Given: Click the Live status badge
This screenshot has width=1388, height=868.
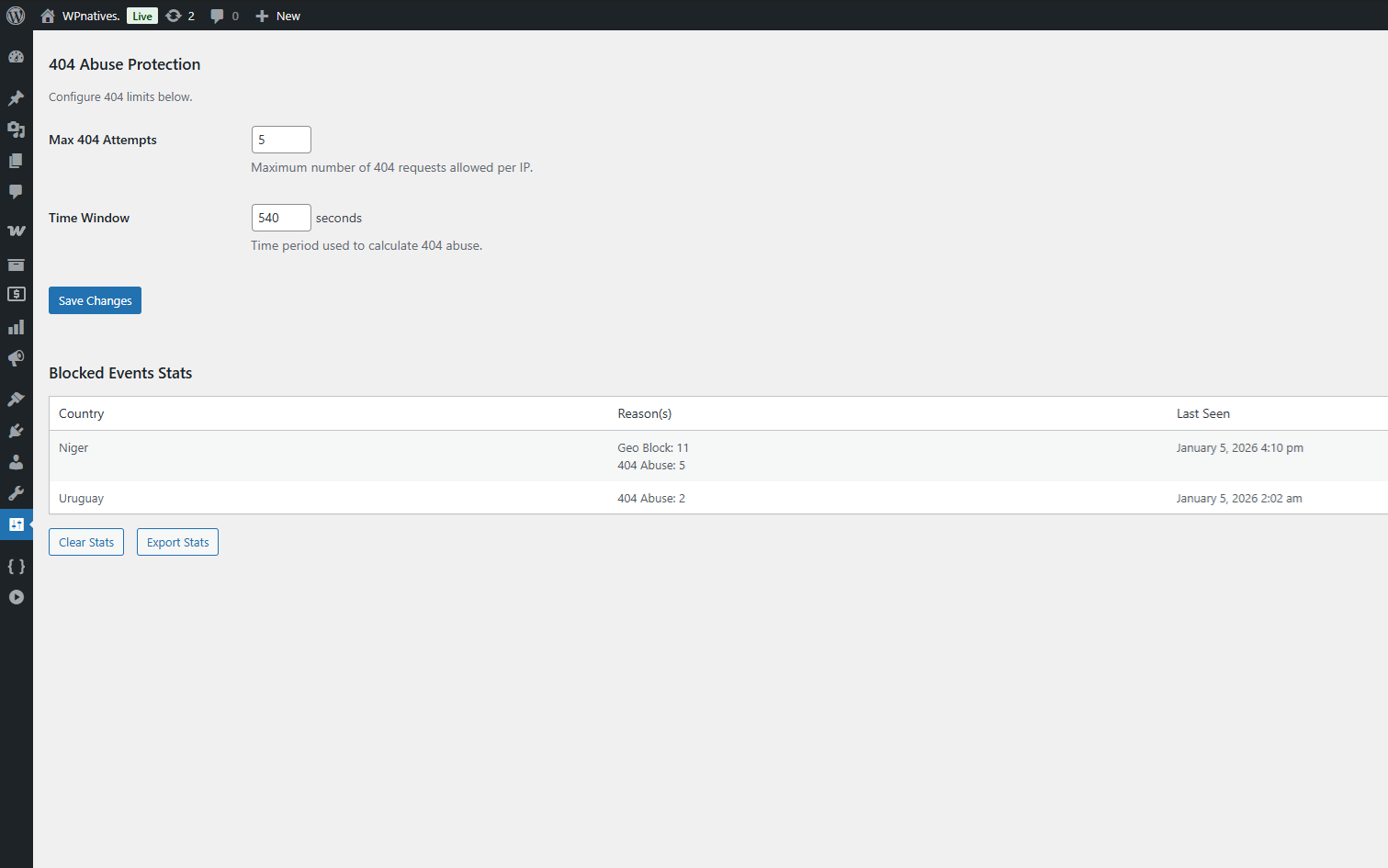Looking at the screenshot, I should 142,16.
